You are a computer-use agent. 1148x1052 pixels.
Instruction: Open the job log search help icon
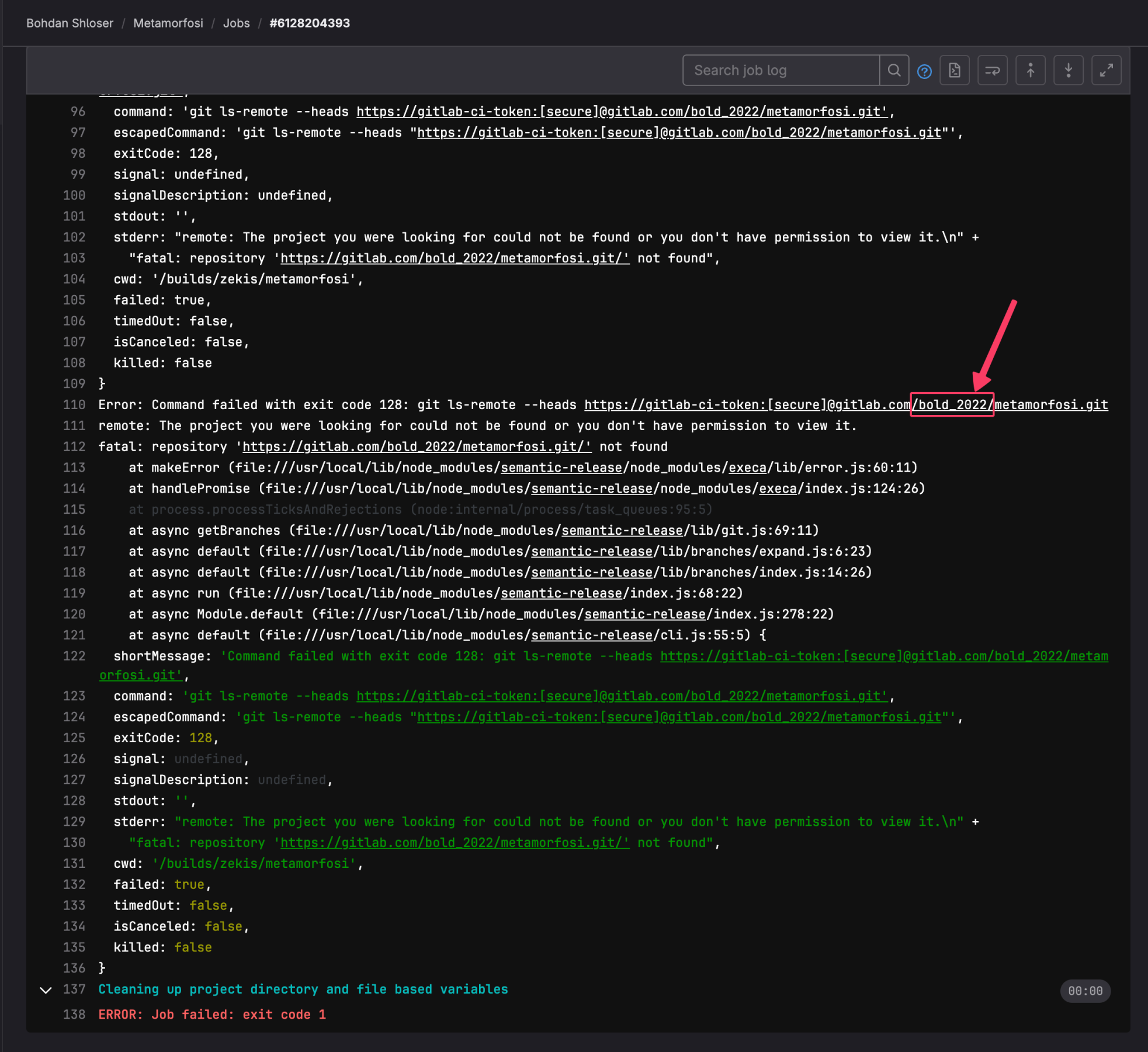coord(924,71)
